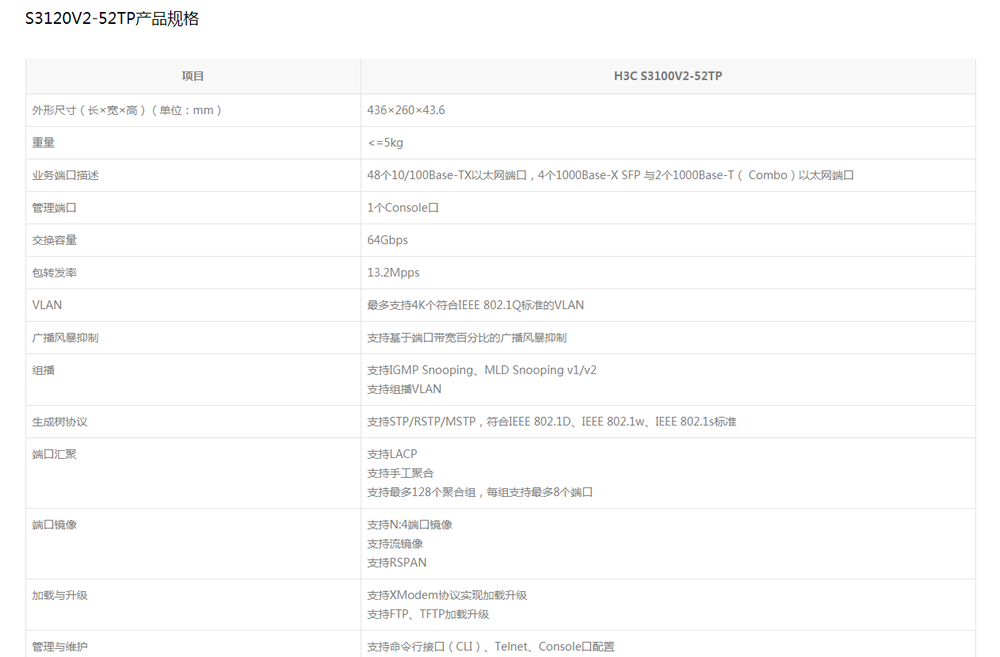Select the 项目 column header
Viewport: 1000px width, 657px height.
[194, 76]
